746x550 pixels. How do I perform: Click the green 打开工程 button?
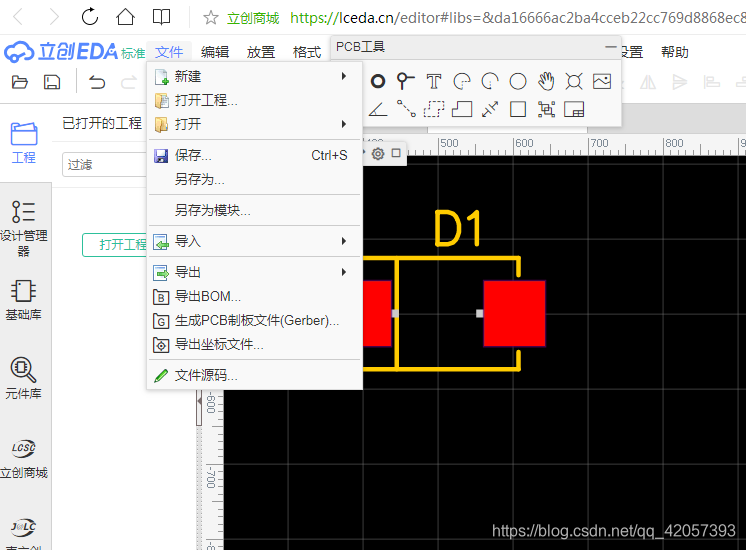pyautogui.click(x=115, y=245)
